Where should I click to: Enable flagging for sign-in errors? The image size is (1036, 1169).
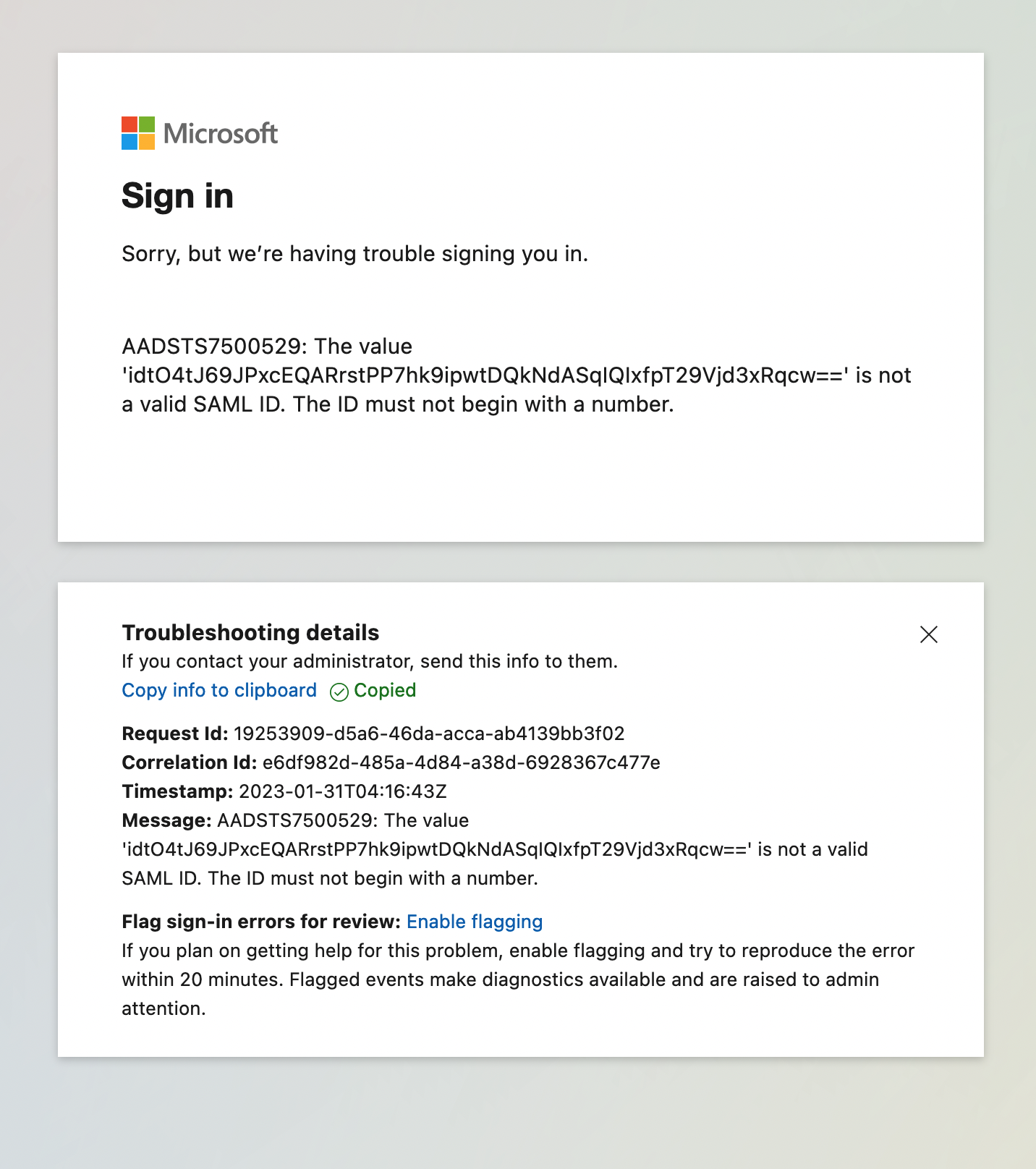click(475, 922)
